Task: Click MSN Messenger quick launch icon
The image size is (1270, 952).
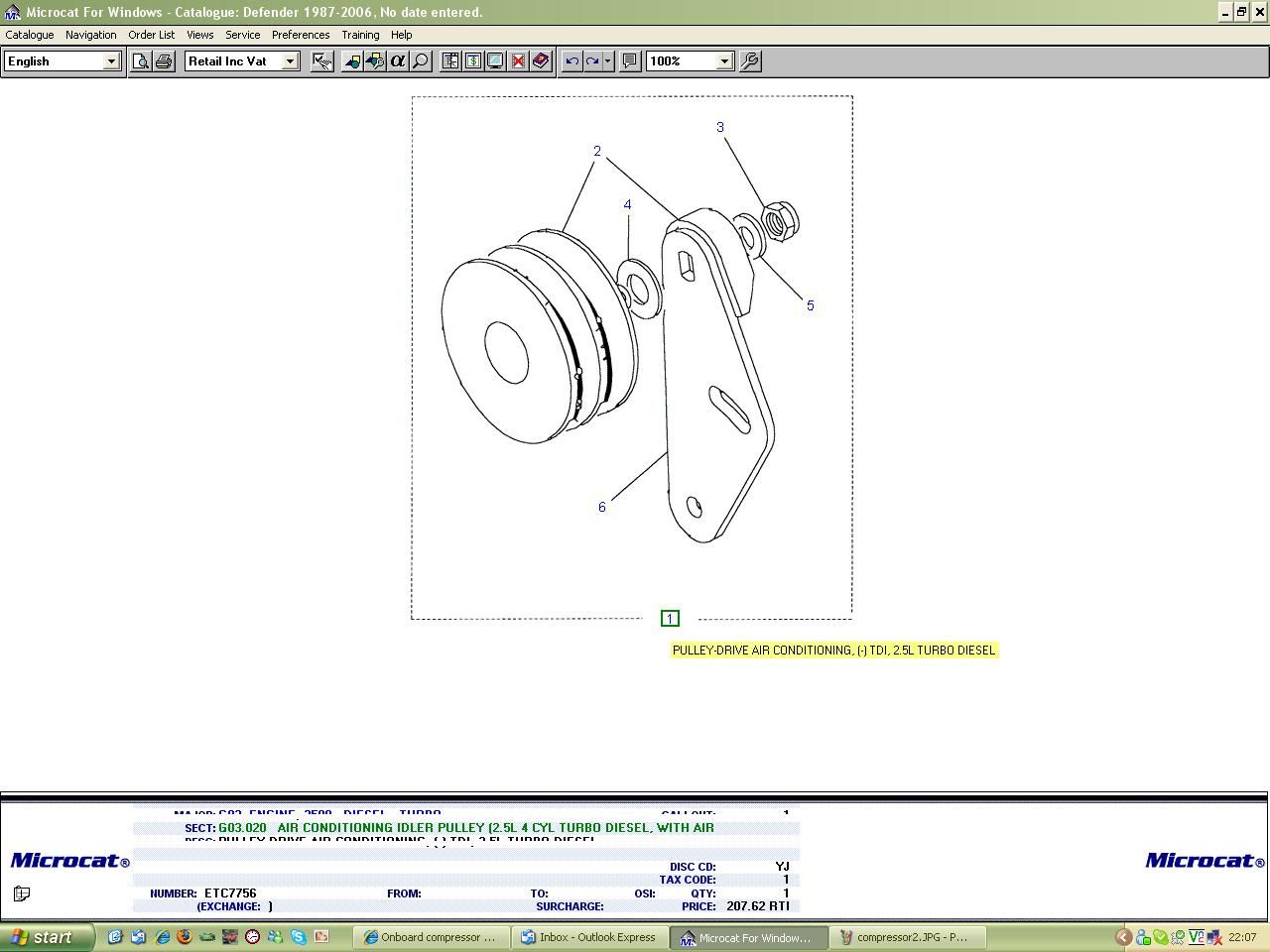Action: 276,936
